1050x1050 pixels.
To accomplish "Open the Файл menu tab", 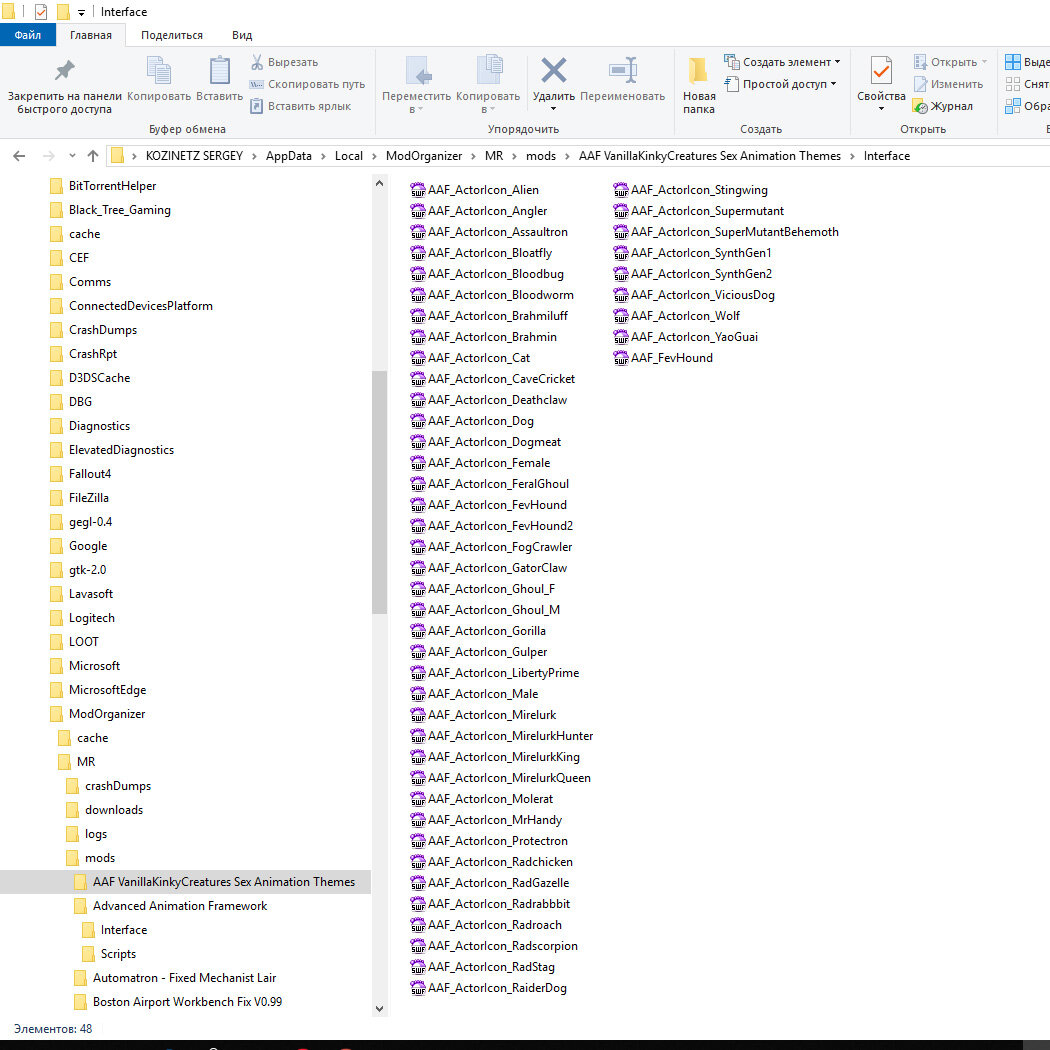I will tap(27, 35).
